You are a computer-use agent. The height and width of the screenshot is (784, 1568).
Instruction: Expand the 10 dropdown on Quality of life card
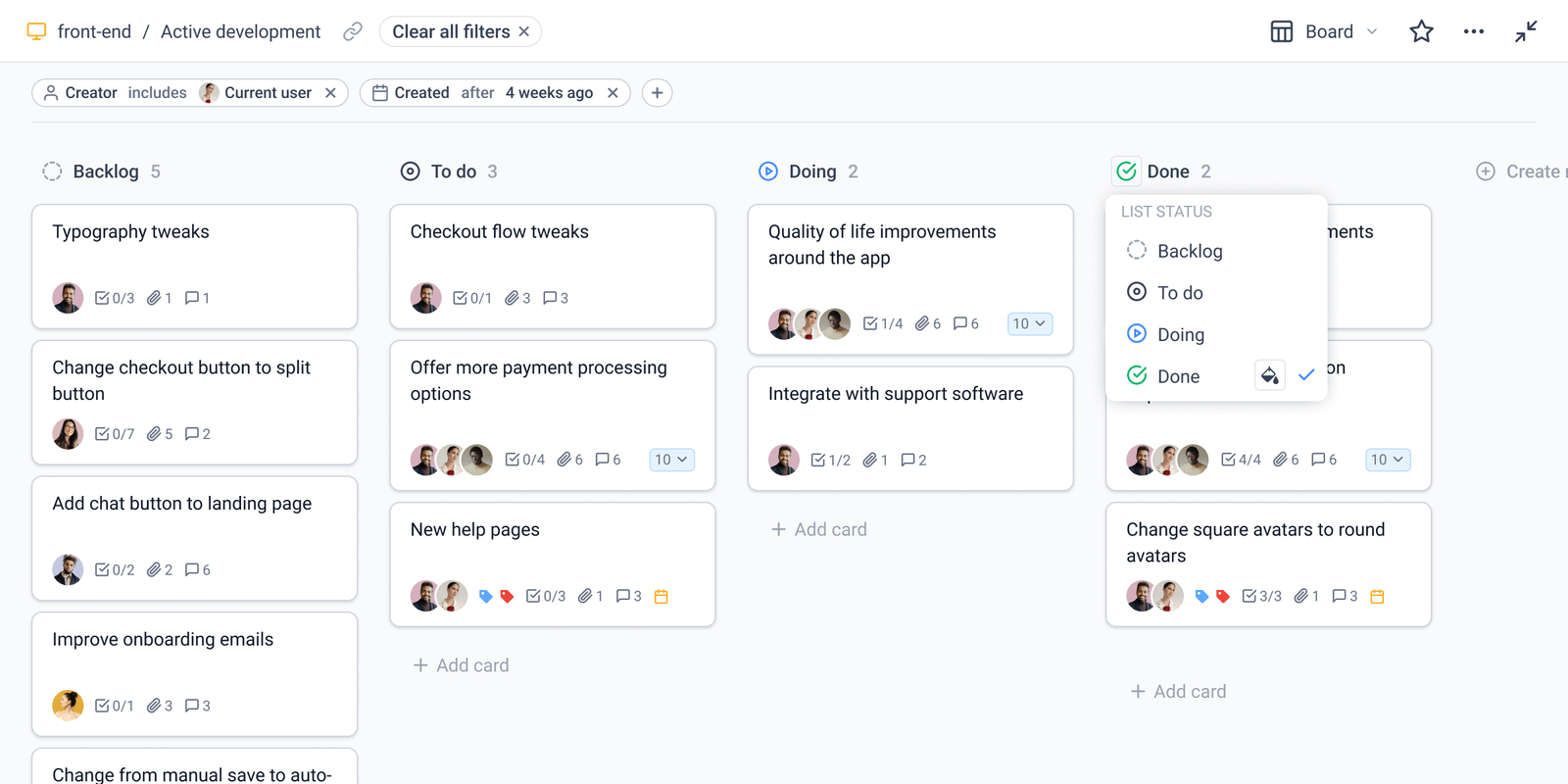pyautogui.click(x=1029, y=323)
